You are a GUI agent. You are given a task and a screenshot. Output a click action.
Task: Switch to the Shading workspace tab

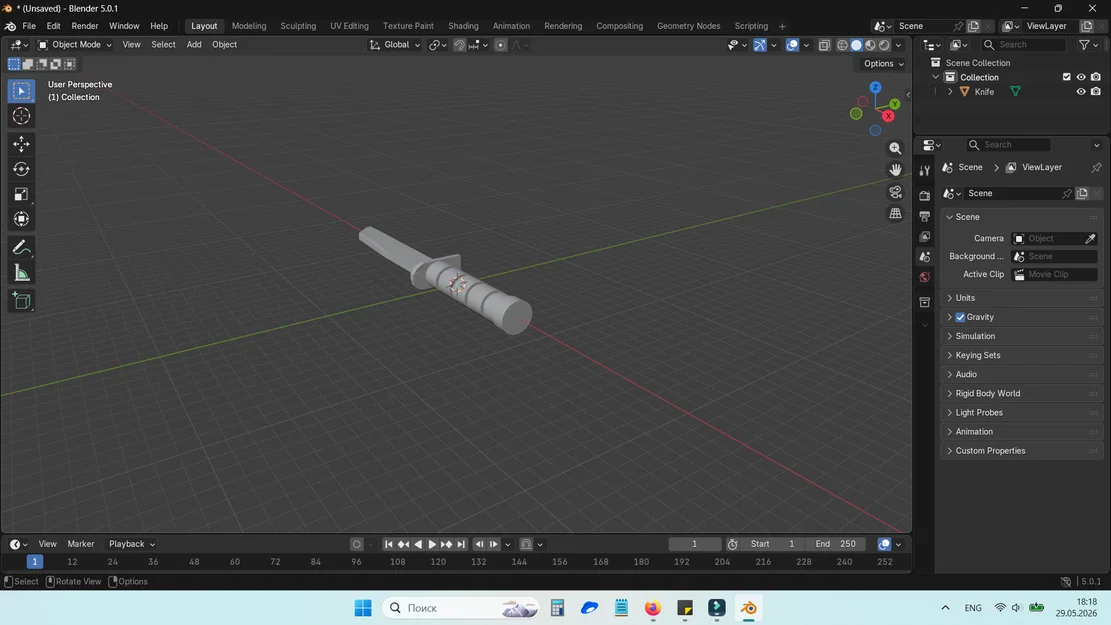(x=463, y=26)
